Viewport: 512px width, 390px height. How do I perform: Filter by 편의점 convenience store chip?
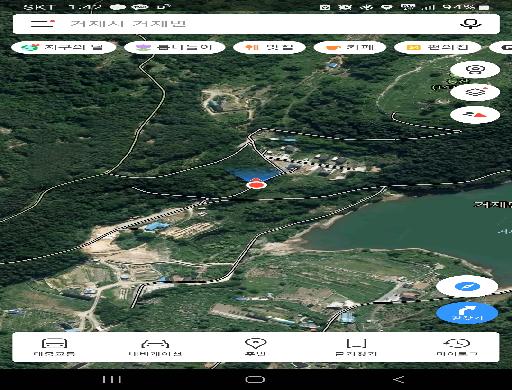(438, 47)
